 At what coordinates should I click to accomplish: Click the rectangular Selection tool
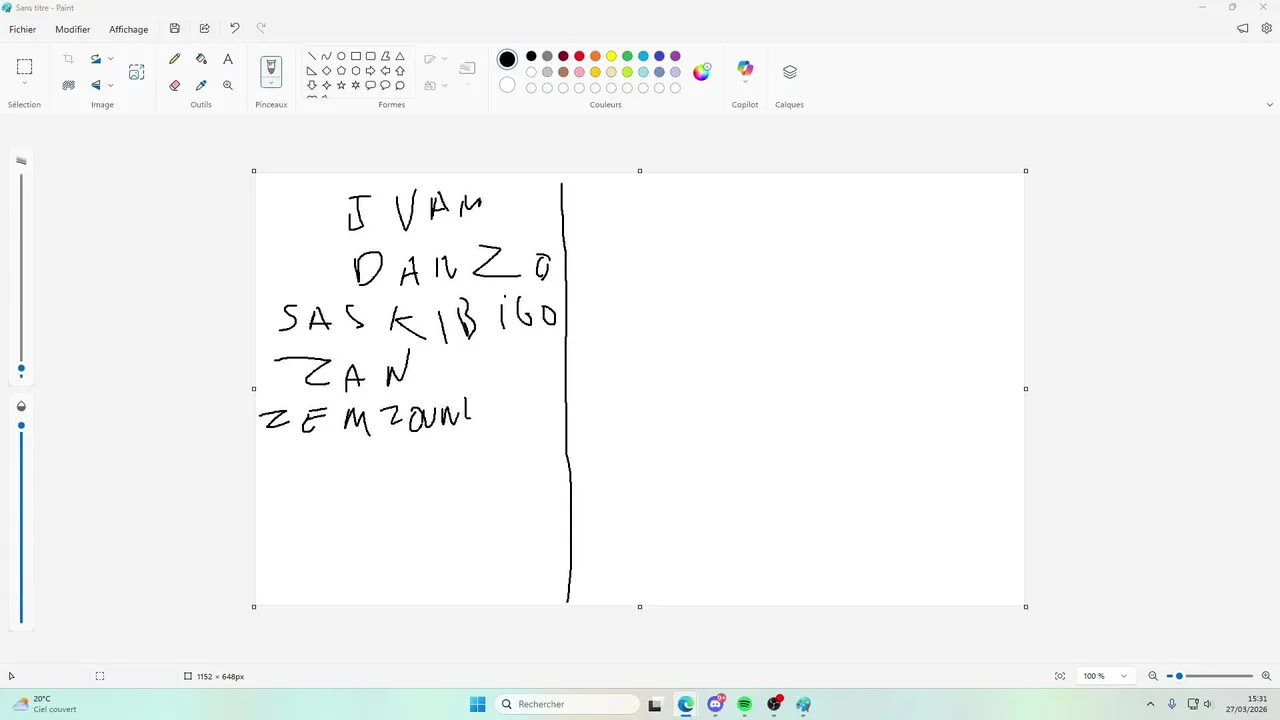coord(24,67)
